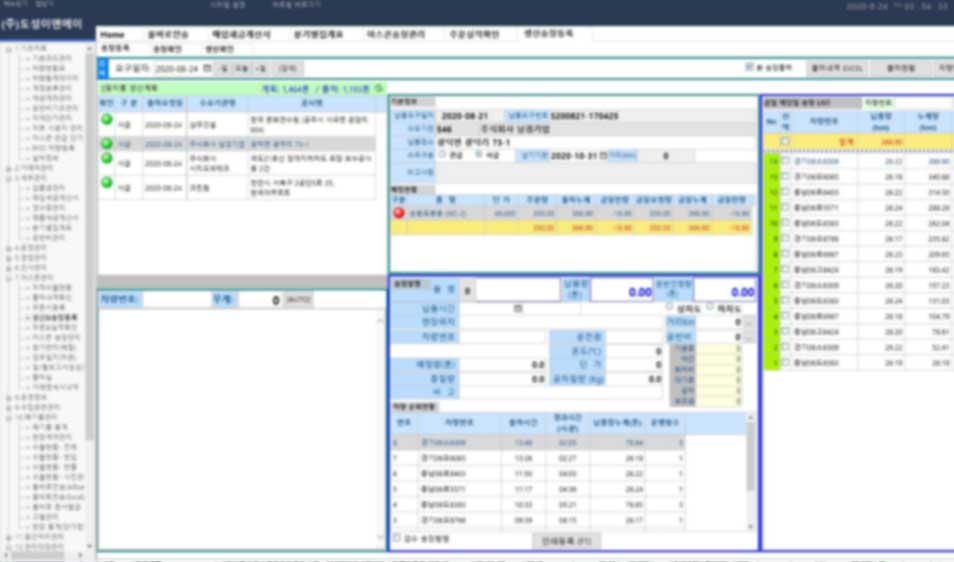Expand the top tree node in left sidebar
The width and height of the screenshot is (954, 562).
[x=9, y=48]
